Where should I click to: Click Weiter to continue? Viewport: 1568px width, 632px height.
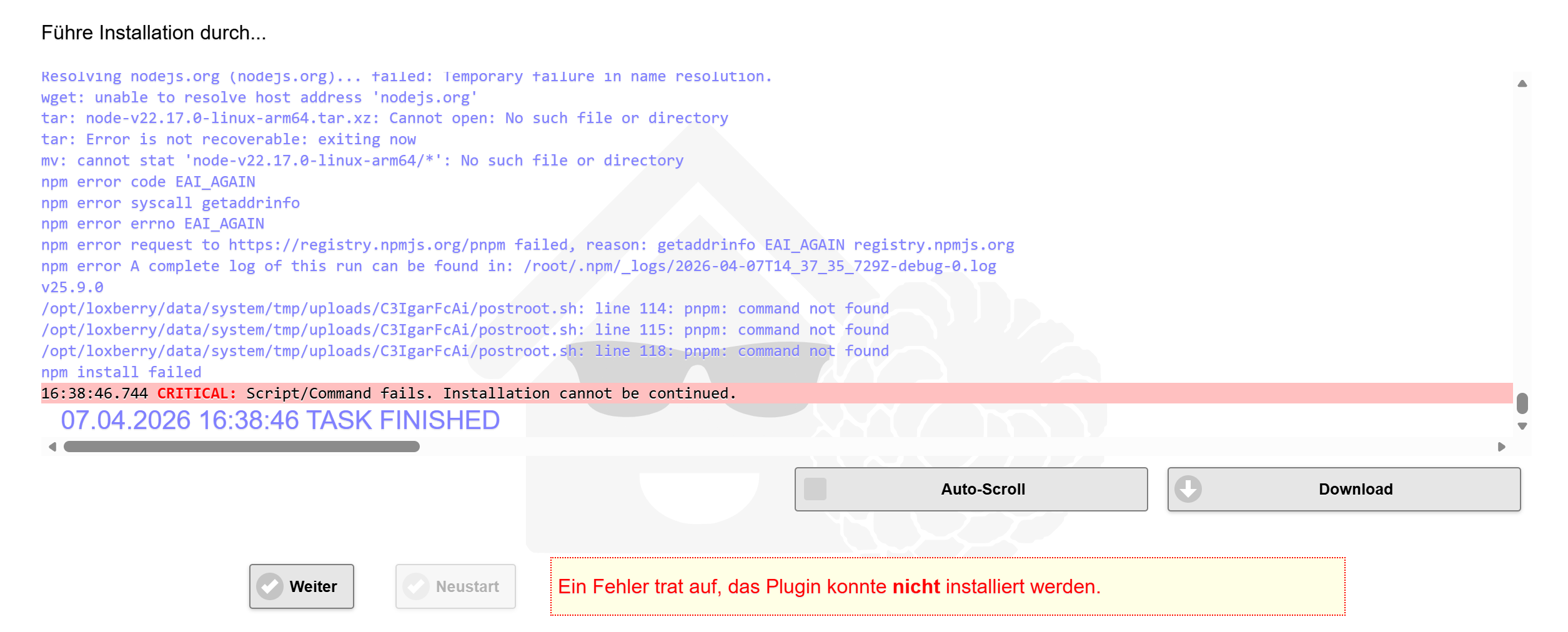click(302, 586)
